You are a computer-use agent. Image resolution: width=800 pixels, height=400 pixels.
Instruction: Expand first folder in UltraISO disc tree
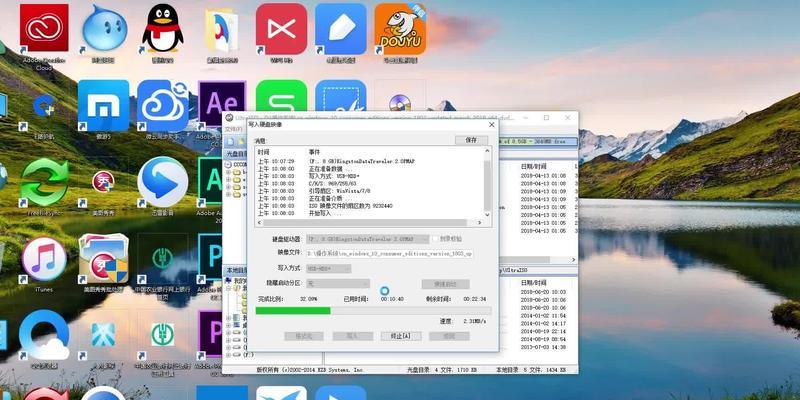(229, 172)
